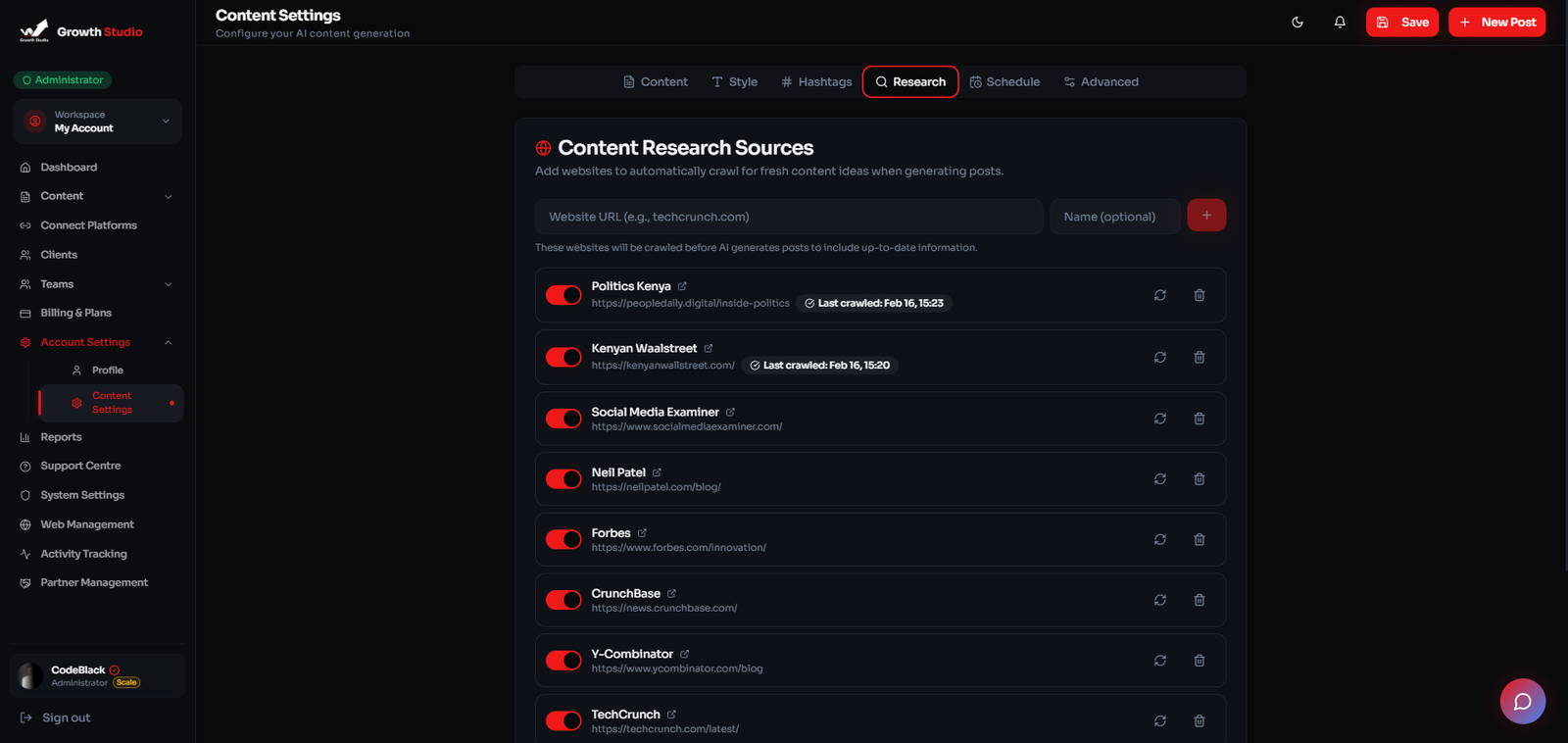Create a New Post
Screen dimensions: 1568x743
[x=1497, y=23]
